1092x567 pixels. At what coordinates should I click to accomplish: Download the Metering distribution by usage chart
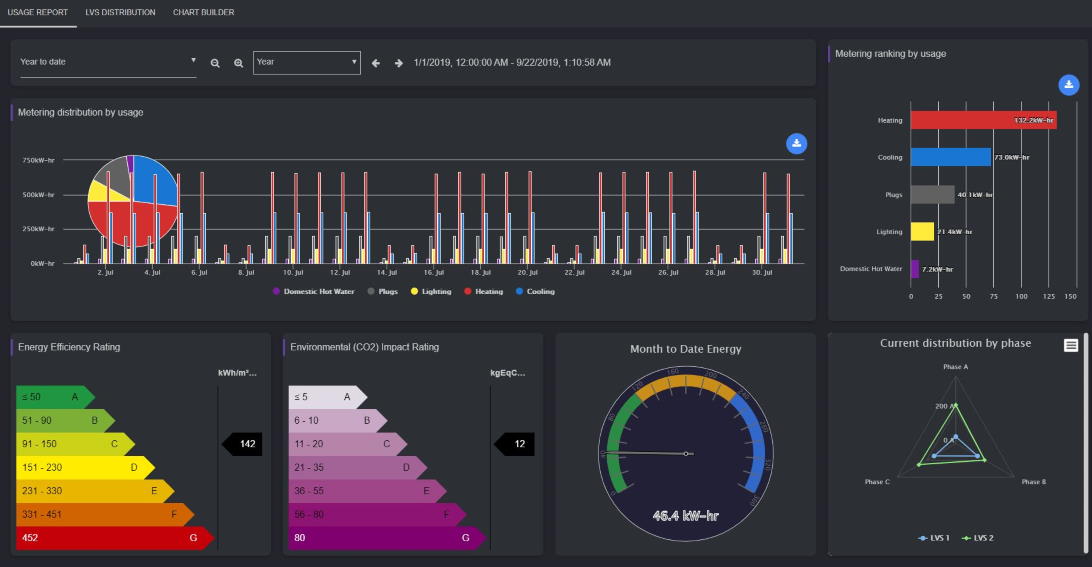point(797,143)
